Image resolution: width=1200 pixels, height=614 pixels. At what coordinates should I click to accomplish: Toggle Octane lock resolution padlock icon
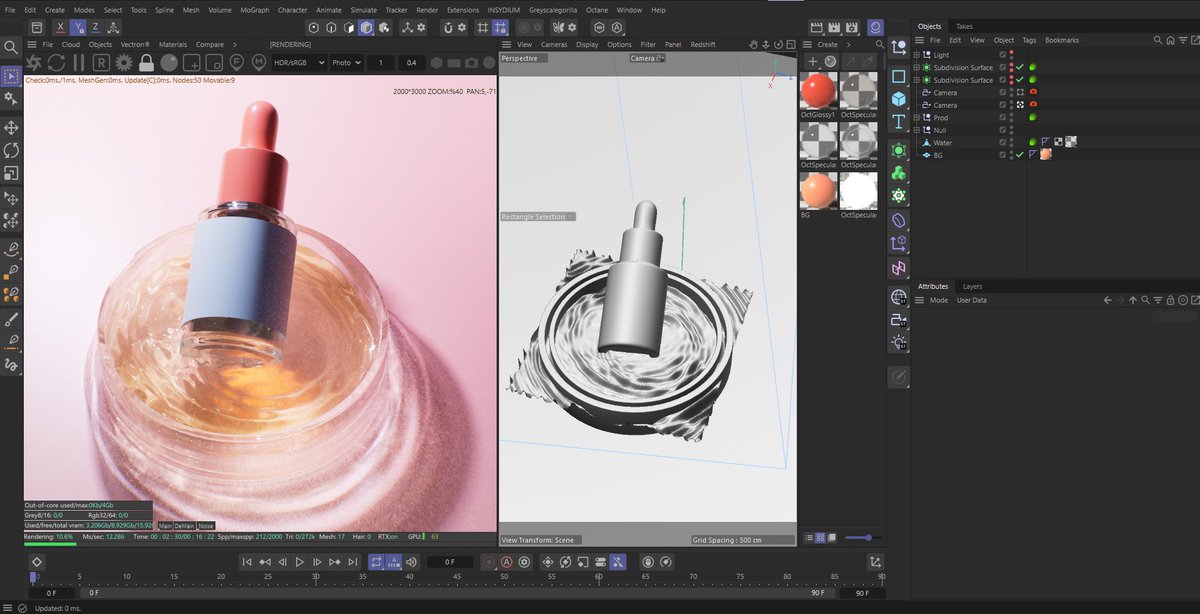pyautogui.click(x=146, y=62)
